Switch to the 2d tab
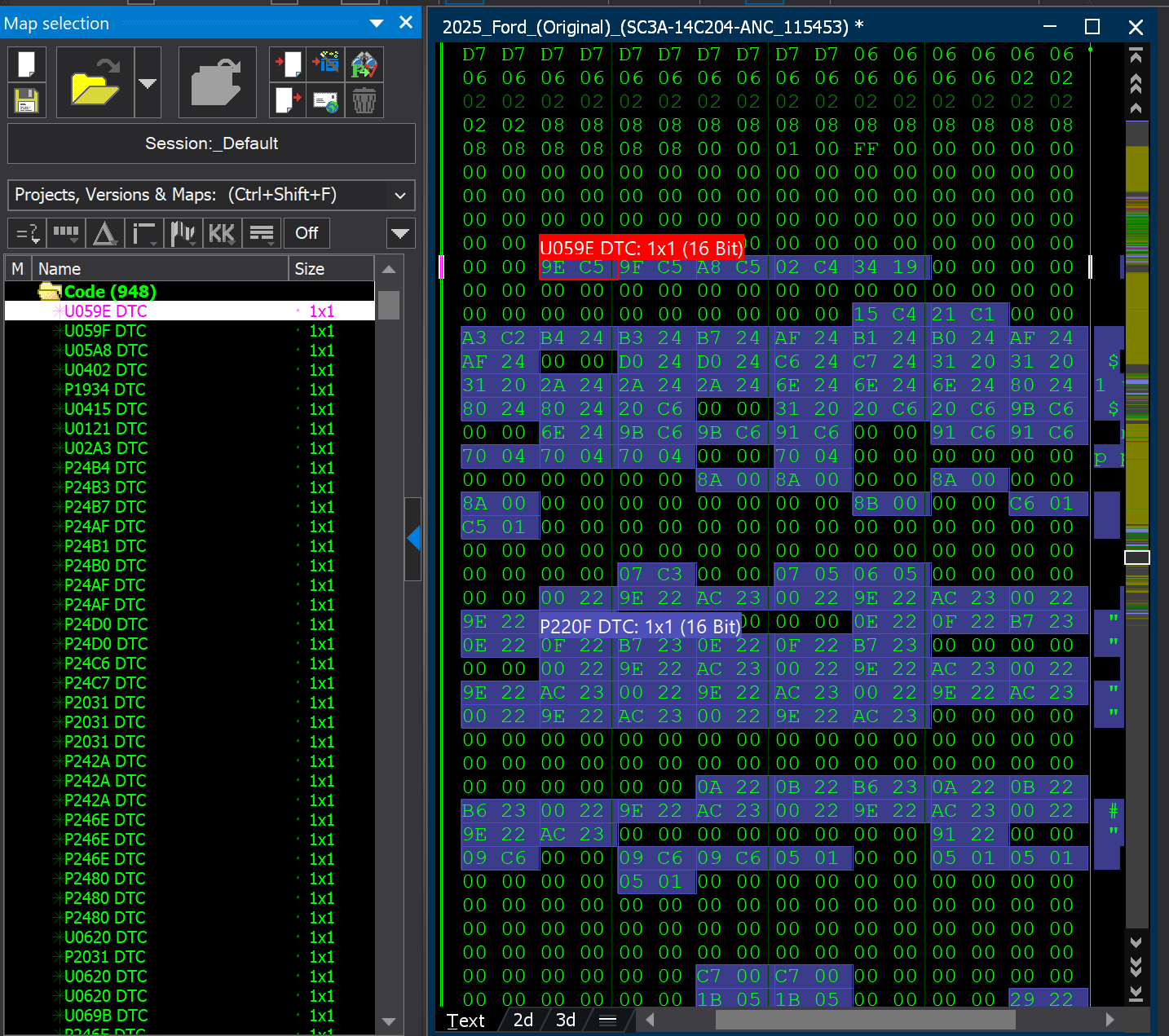The image size is (1169, 1036). pos(523,1020)
